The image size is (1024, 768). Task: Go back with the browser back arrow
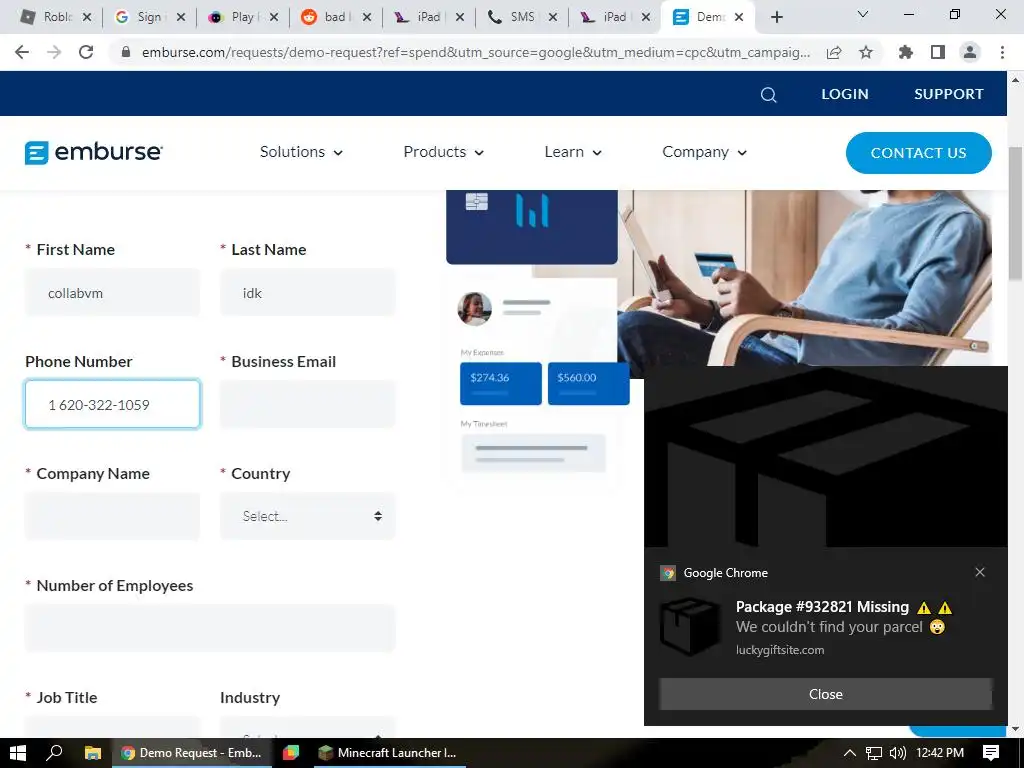(22, 52)
